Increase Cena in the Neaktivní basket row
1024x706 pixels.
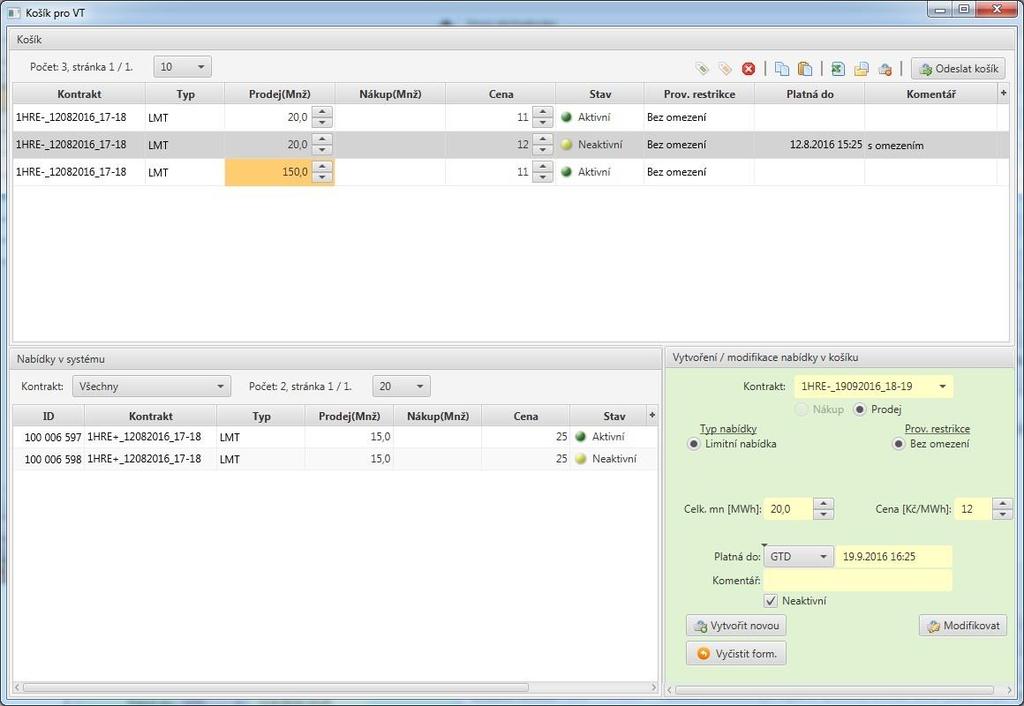[x=543, y=139]
